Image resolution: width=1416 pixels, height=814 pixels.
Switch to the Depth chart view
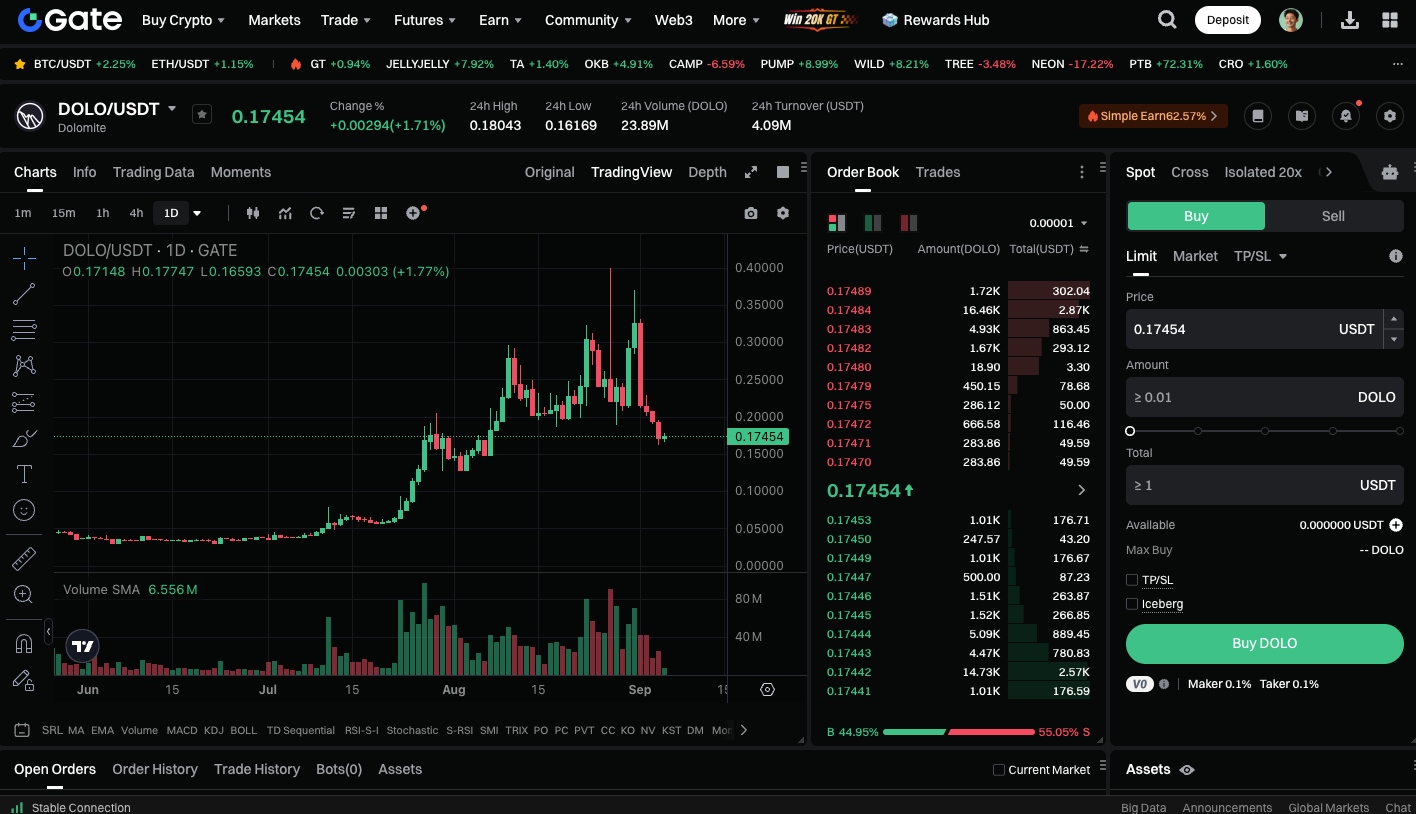tap(707, 172)
